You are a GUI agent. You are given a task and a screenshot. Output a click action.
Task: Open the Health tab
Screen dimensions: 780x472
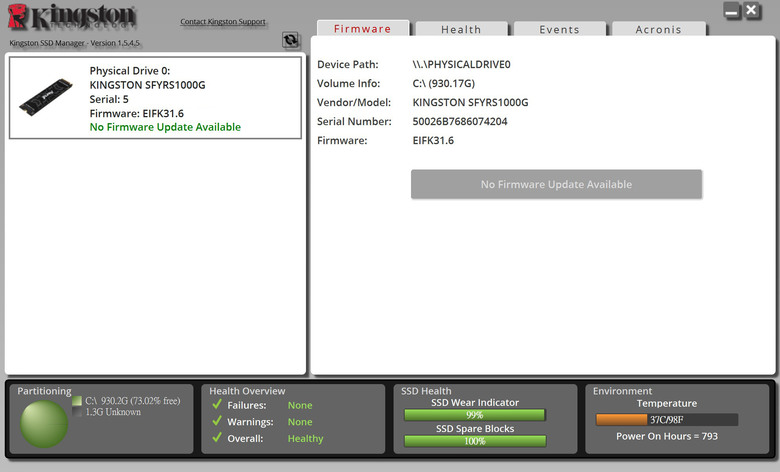(x=461, y=29)
